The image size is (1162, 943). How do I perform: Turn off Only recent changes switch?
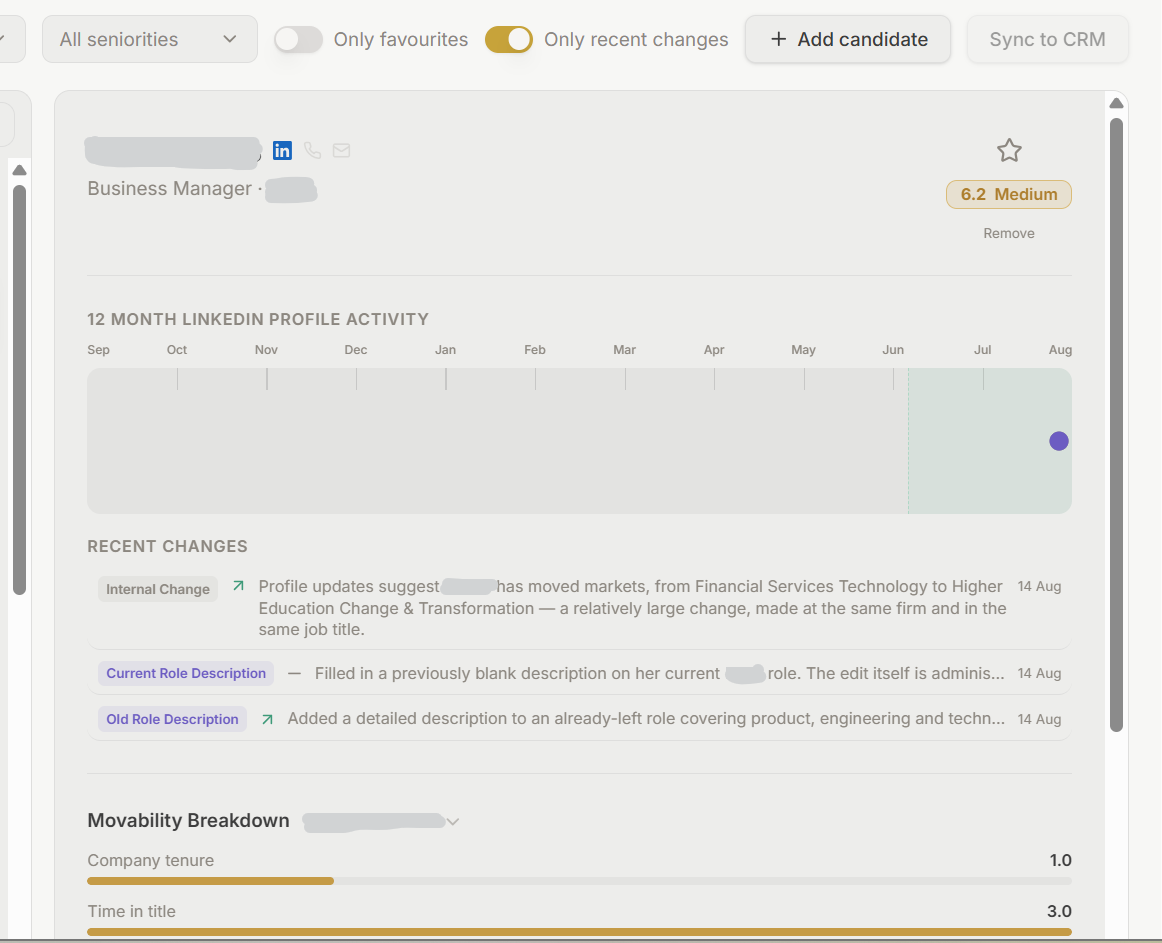click(508, 39)
